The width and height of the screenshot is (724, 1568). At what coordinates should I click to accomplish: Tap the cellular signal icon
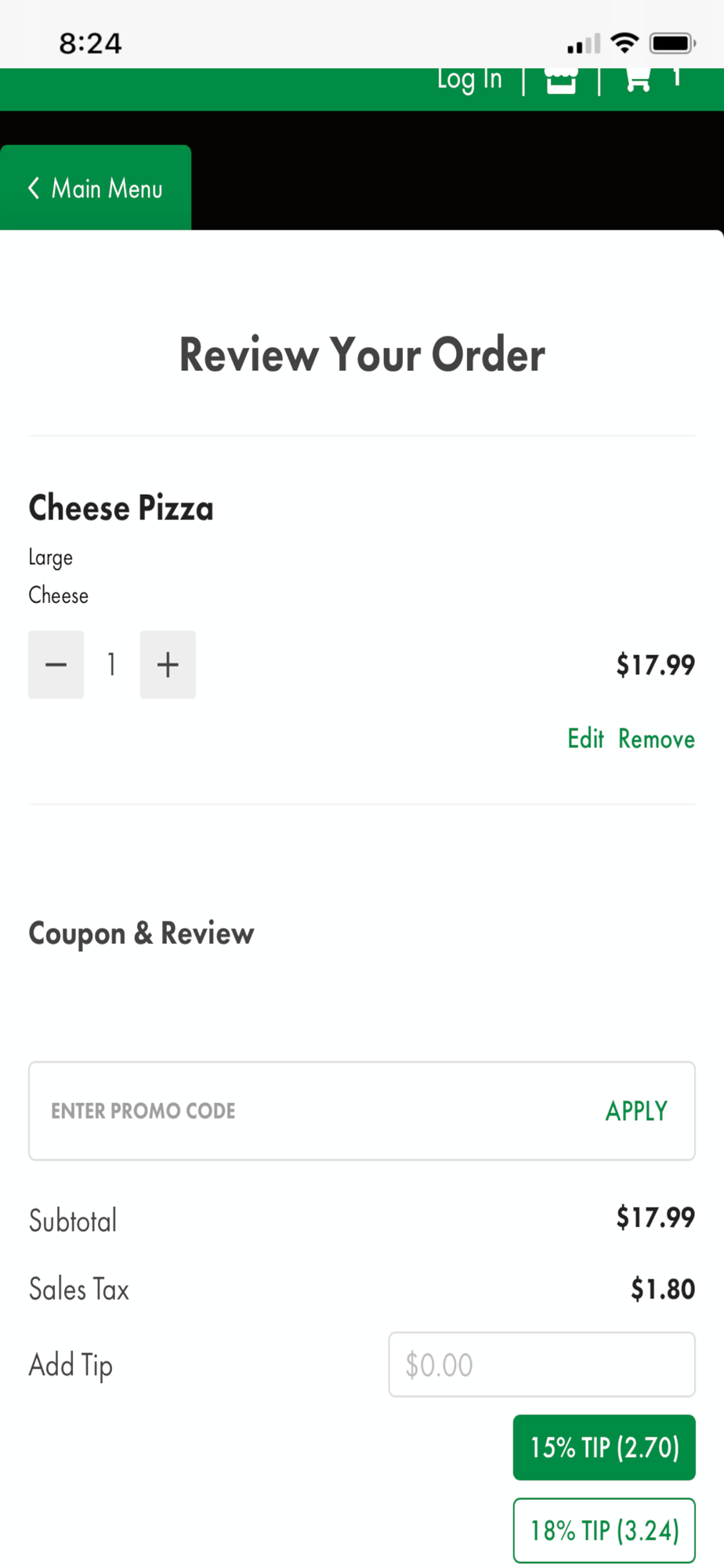coord(584,44)
